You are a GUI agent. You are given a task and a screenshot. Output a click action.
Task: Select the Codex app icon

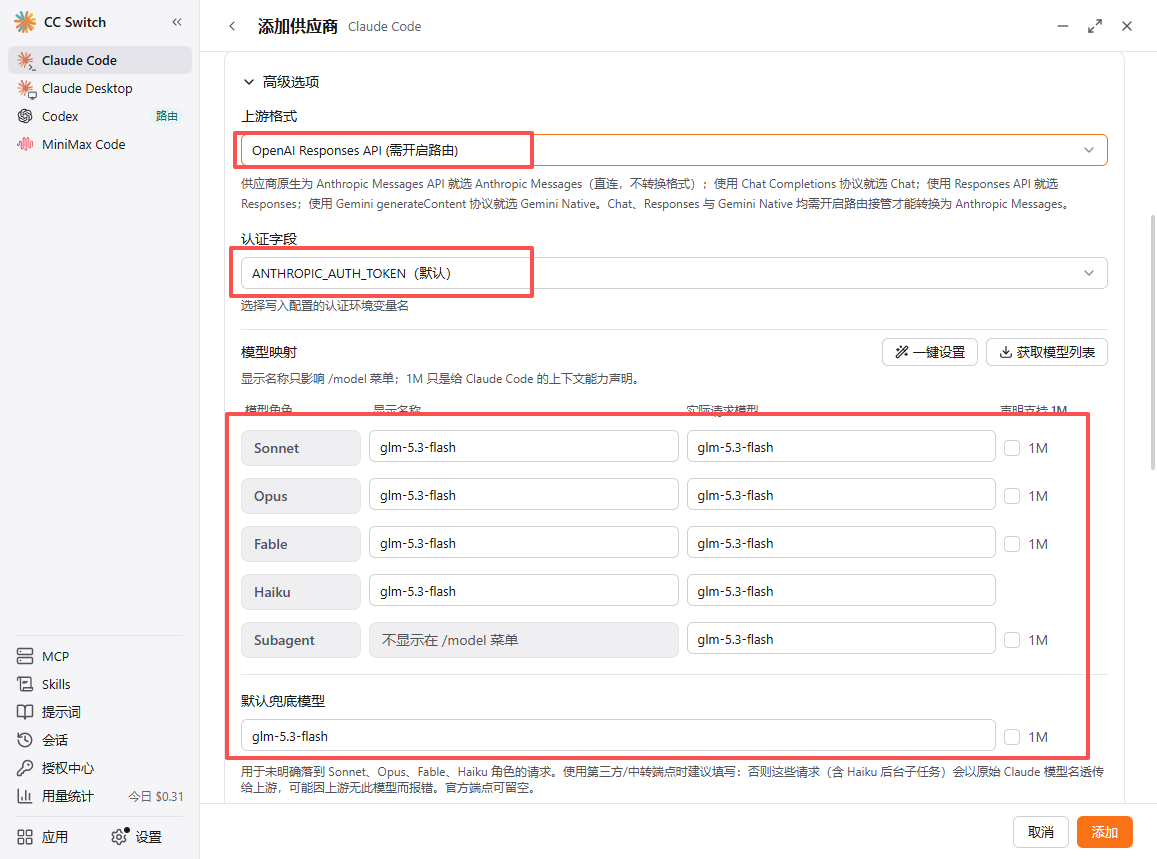pos(25,117)
